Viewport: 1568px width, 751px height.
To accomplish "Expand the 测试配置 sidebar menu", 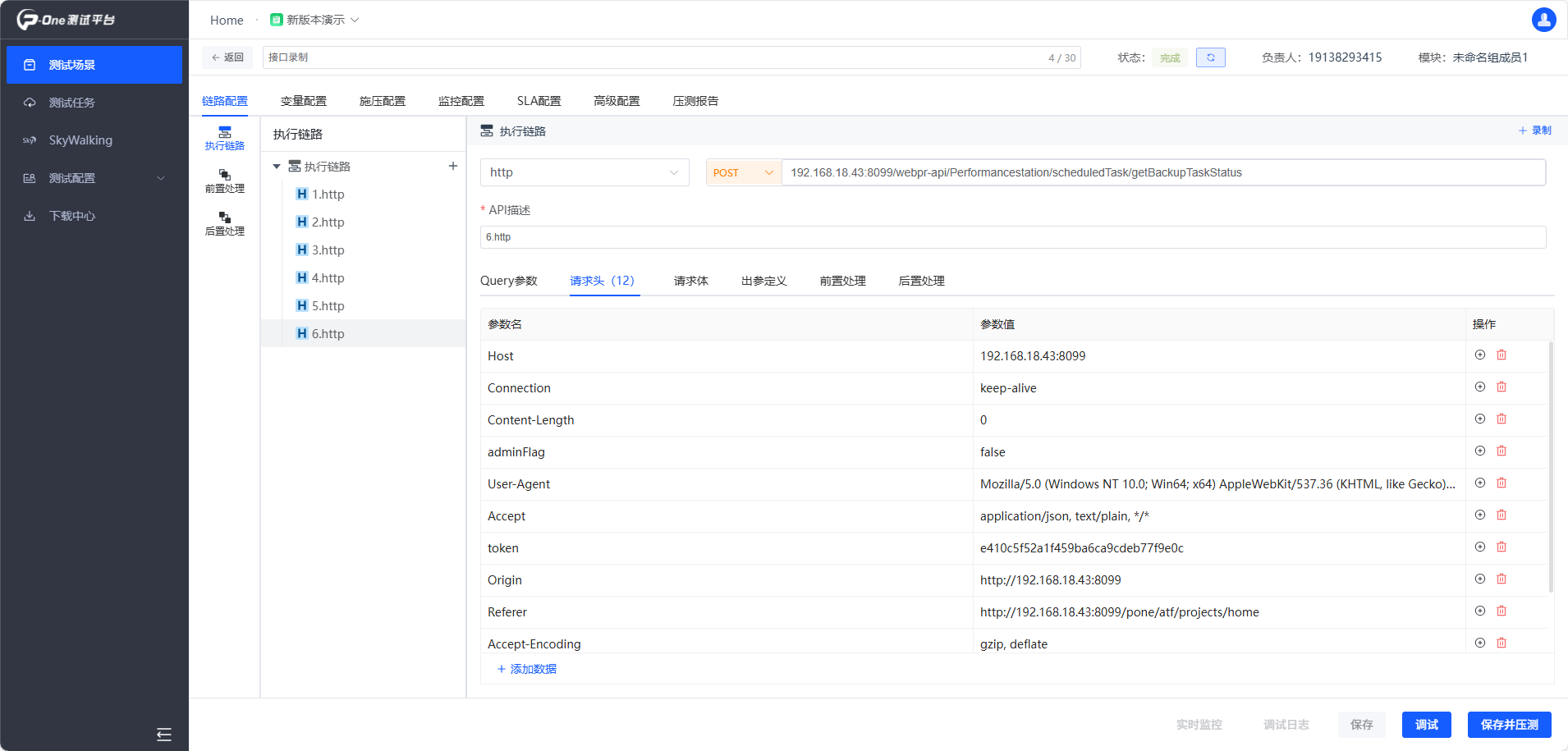I will (x=94, y=178).
